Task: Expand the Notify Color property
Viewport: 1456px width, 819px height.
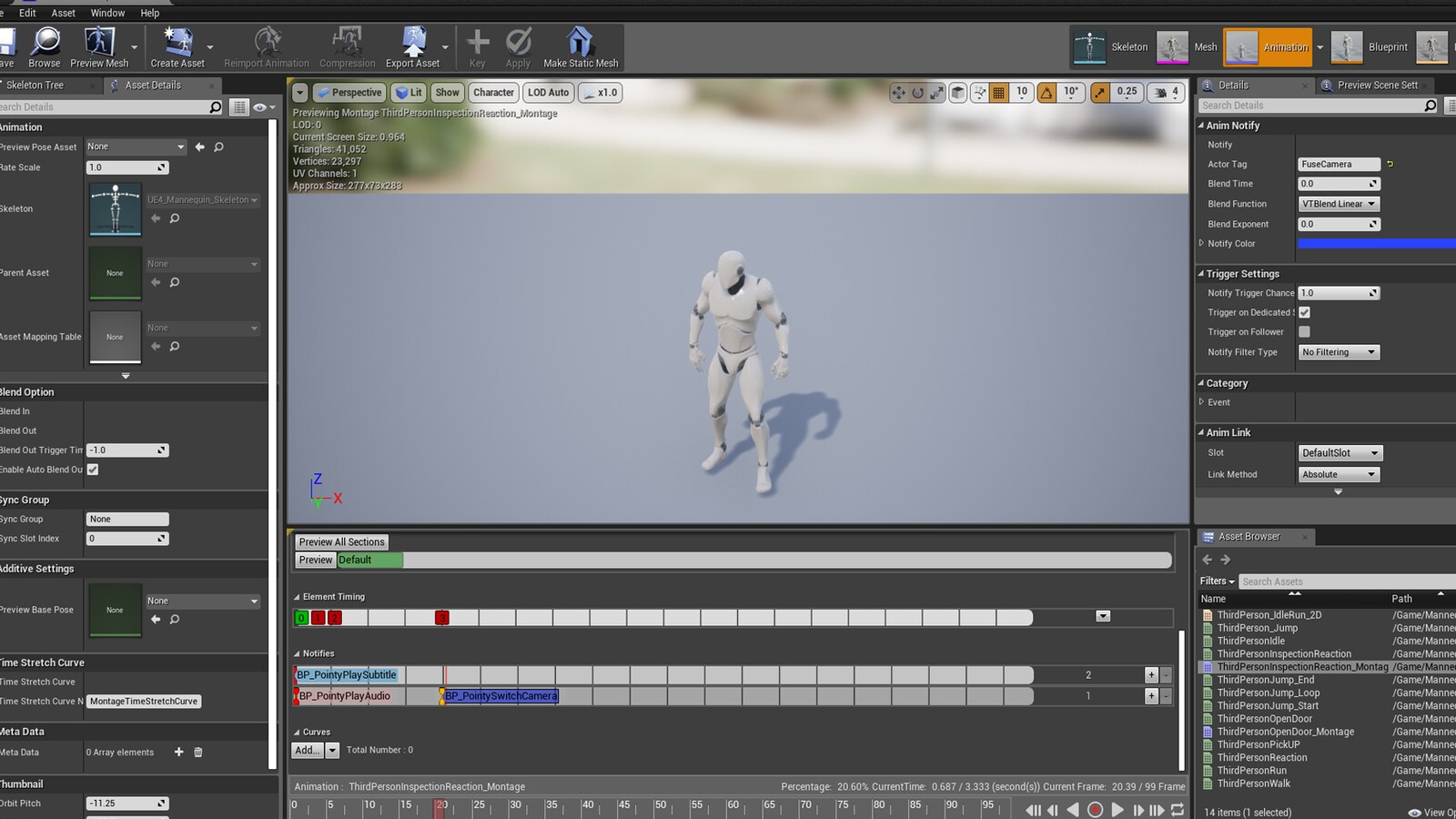Action: [1201, 243]
